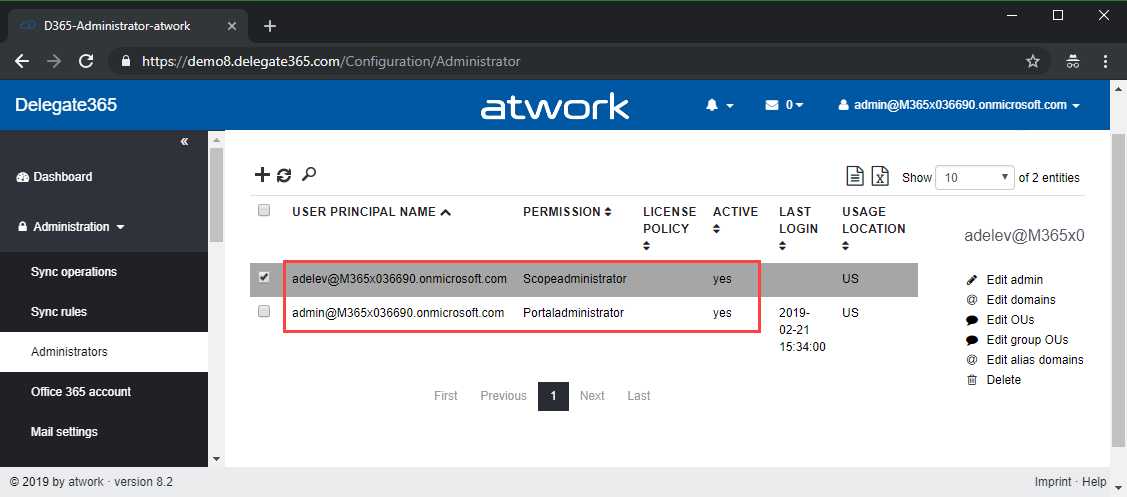Export list to Excel icon
This screenshot has width=1127, height=497.
point(880,176)
